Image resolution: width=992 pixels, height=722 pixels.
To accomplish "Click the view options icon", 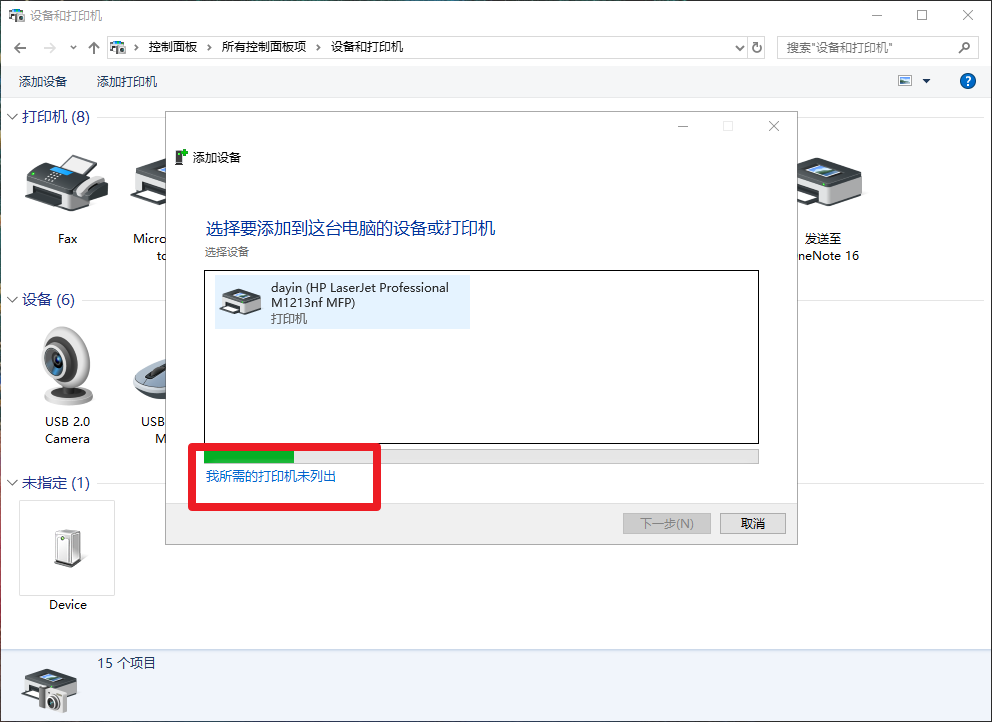I will [x=905, y=81].
